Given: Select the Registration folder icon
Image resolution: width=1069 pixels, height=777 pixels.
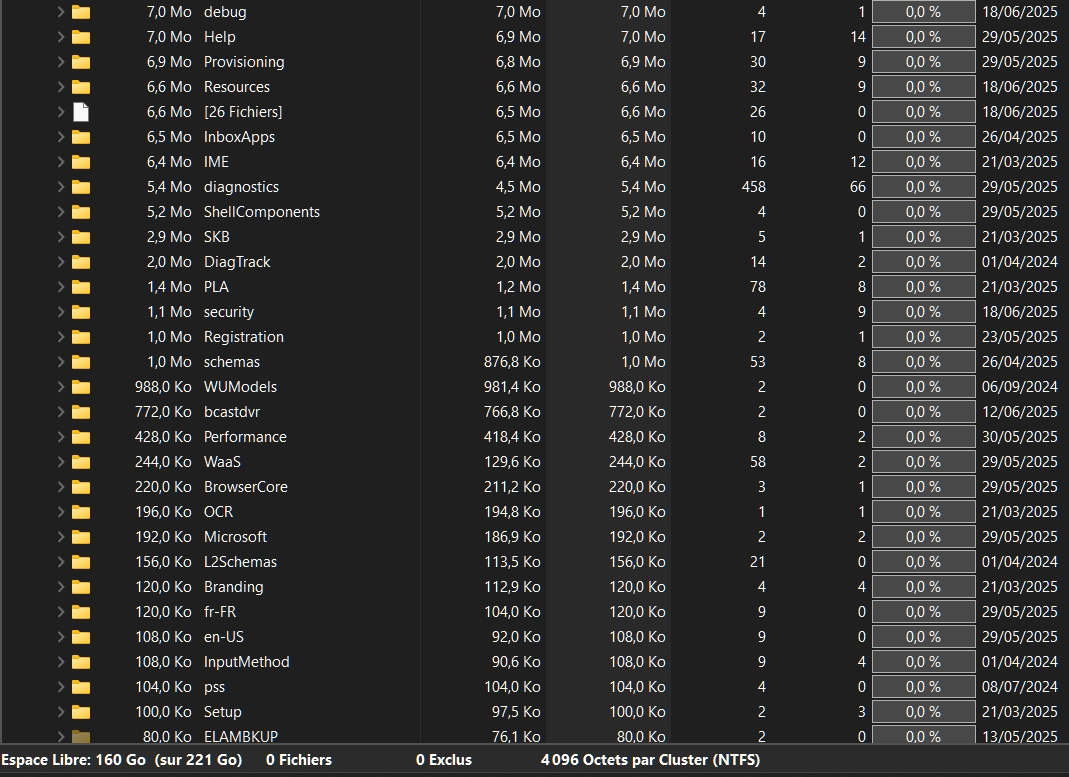Looking at the screenshot, I should tap(81, 337).
